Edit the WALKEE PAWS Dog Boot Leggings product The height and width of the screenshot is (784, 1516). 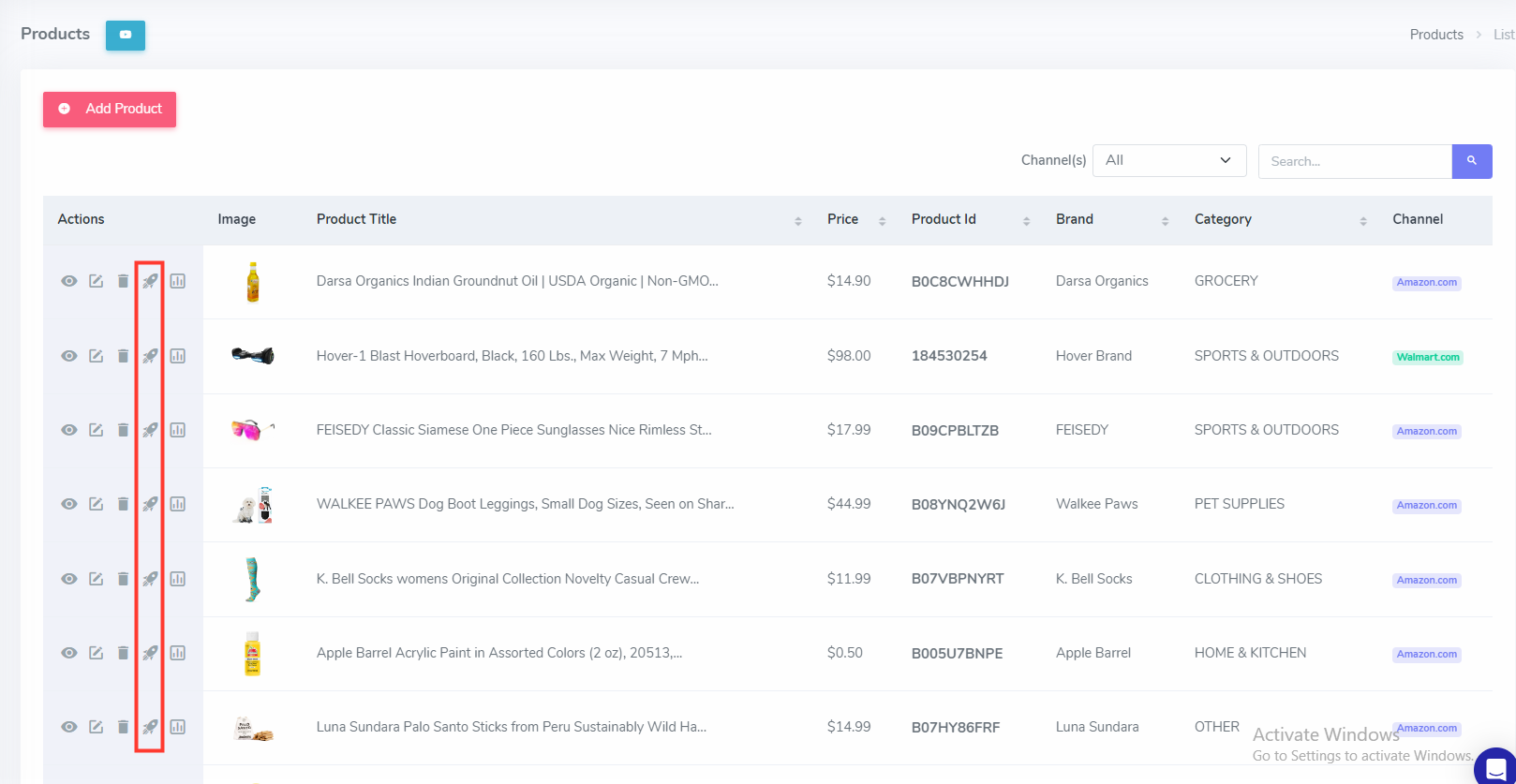pyautogui.click(x=97, y=504)
